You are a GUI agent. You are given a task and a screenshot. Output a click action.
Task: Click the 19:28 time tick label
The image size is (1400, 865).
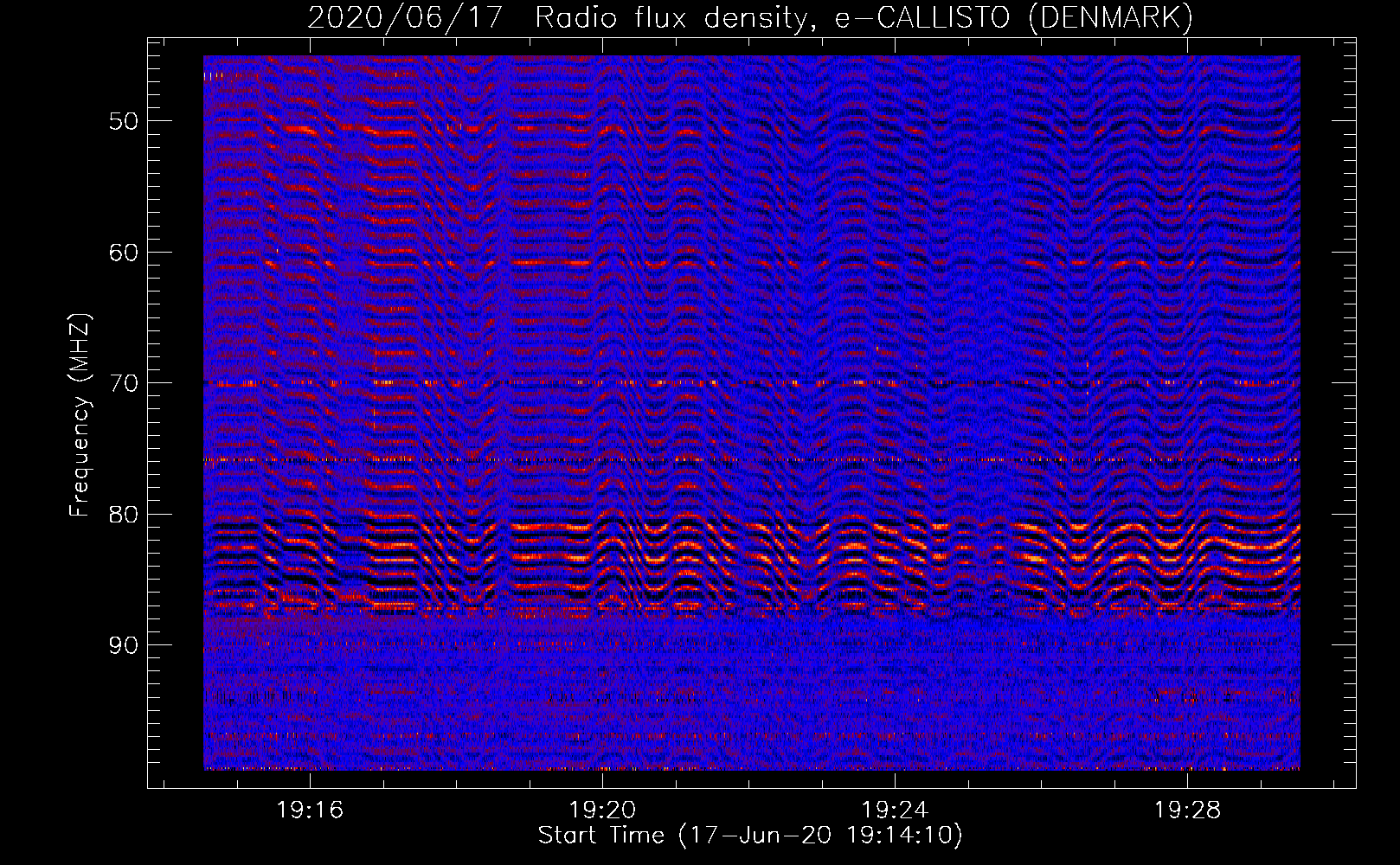tap(1187, 810)
